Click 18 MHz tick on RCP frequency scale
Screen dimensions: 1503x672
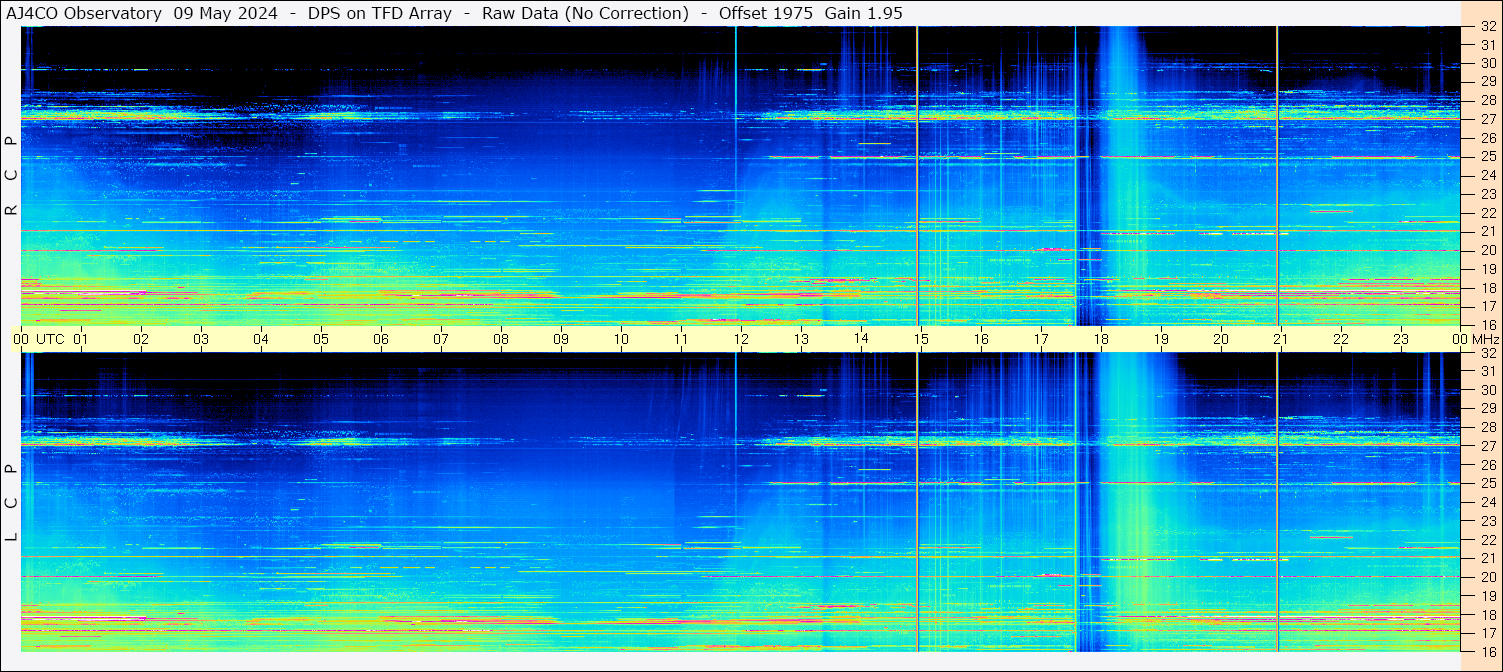[x=1488, y=287]
